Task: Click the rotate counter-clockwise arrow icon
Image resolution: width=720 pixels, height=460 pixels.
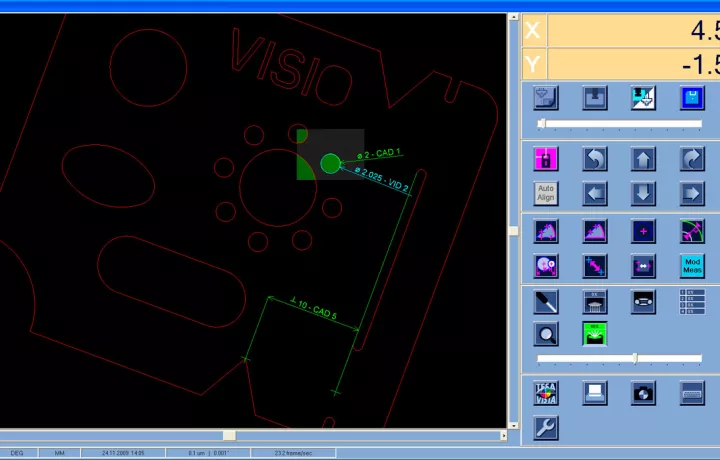Action: [595, 159]
